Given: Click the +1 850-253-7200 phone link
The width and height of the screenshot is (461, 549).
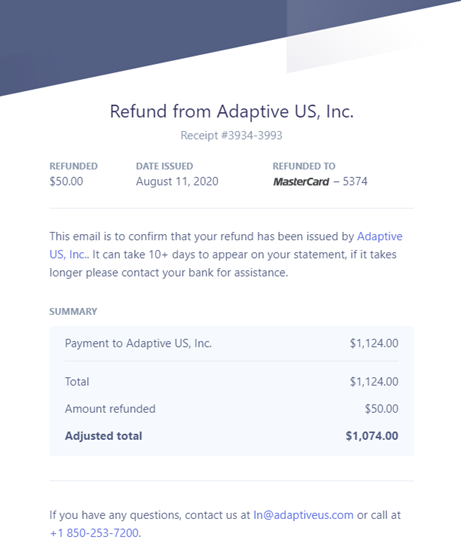Looking at the screenshot, I should click(x=94, y=533).
